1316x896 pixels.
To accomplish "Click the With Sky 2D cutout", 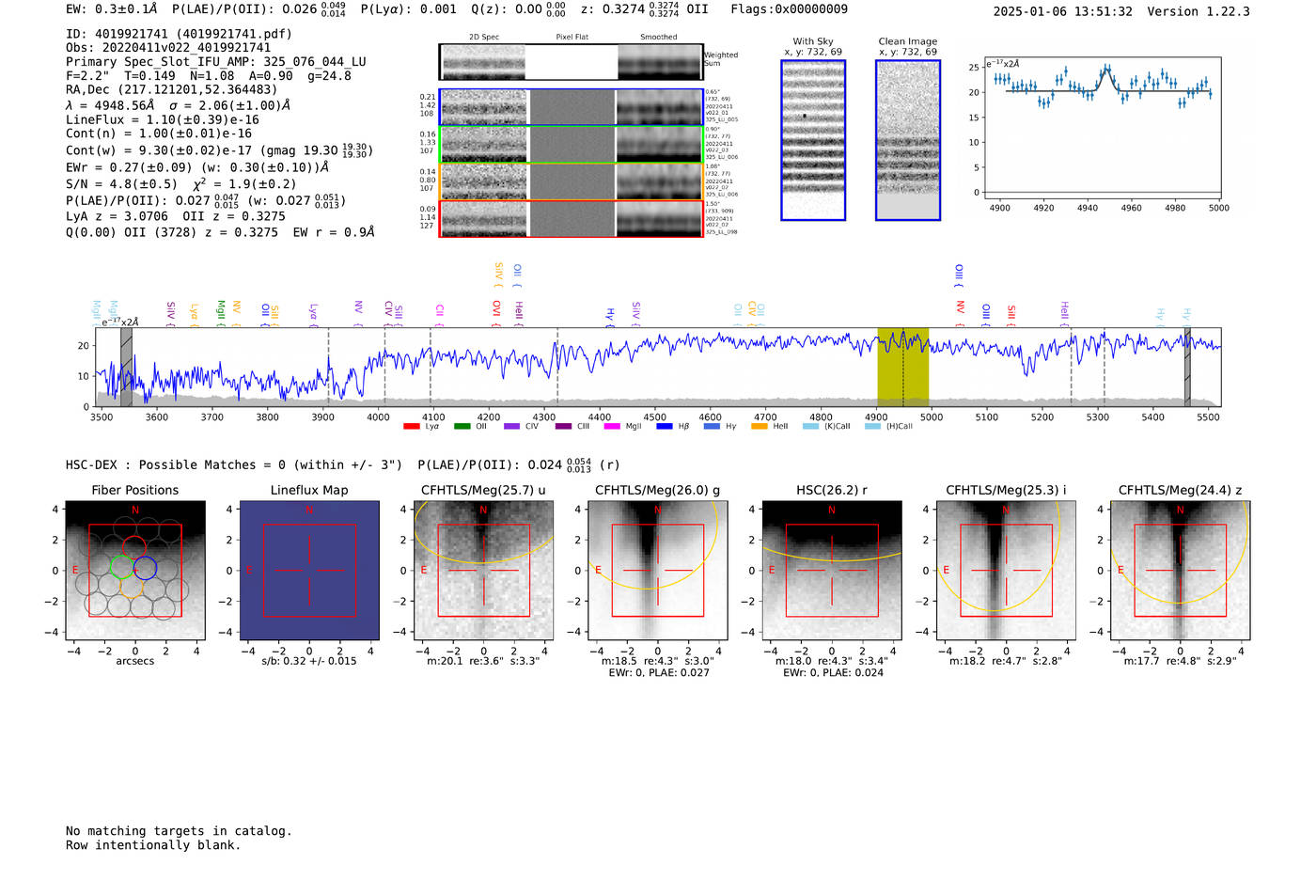I will tap(813, 140).
